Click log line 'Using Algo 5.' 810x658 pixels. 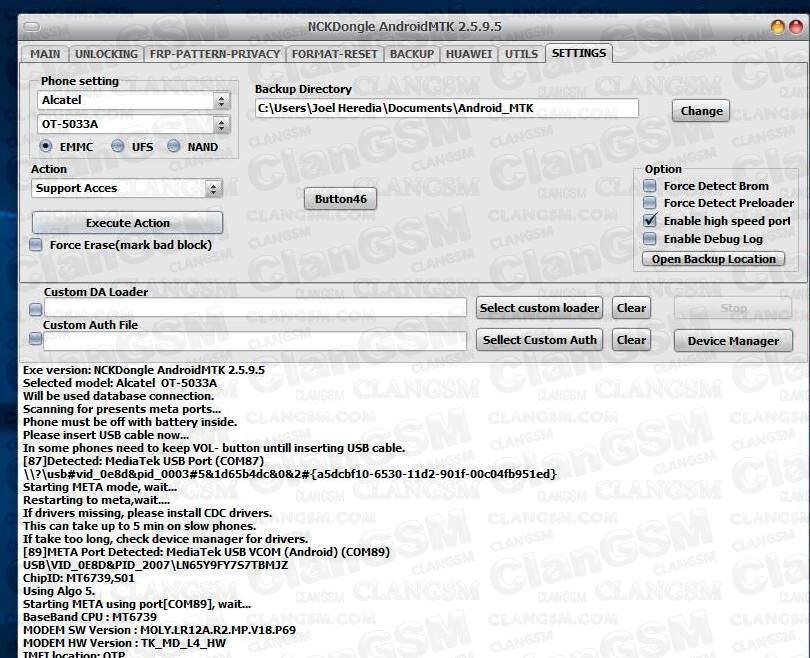[59, 591]
